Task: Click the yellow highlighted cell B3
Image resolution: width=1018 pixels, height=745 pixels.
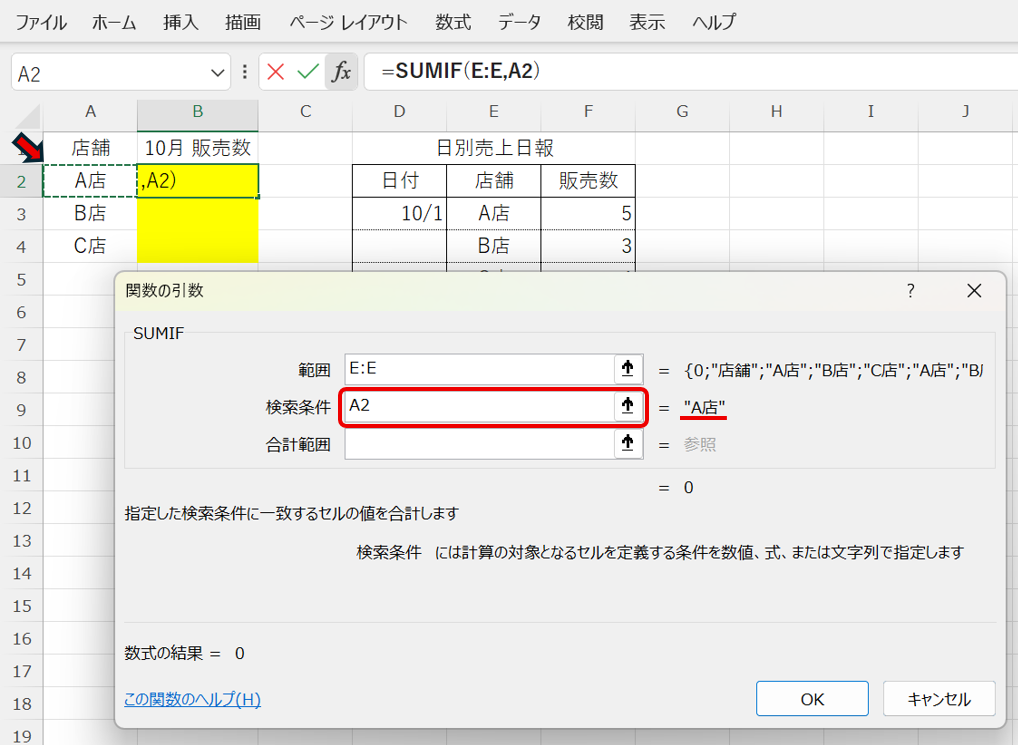Action: (198, 213)
